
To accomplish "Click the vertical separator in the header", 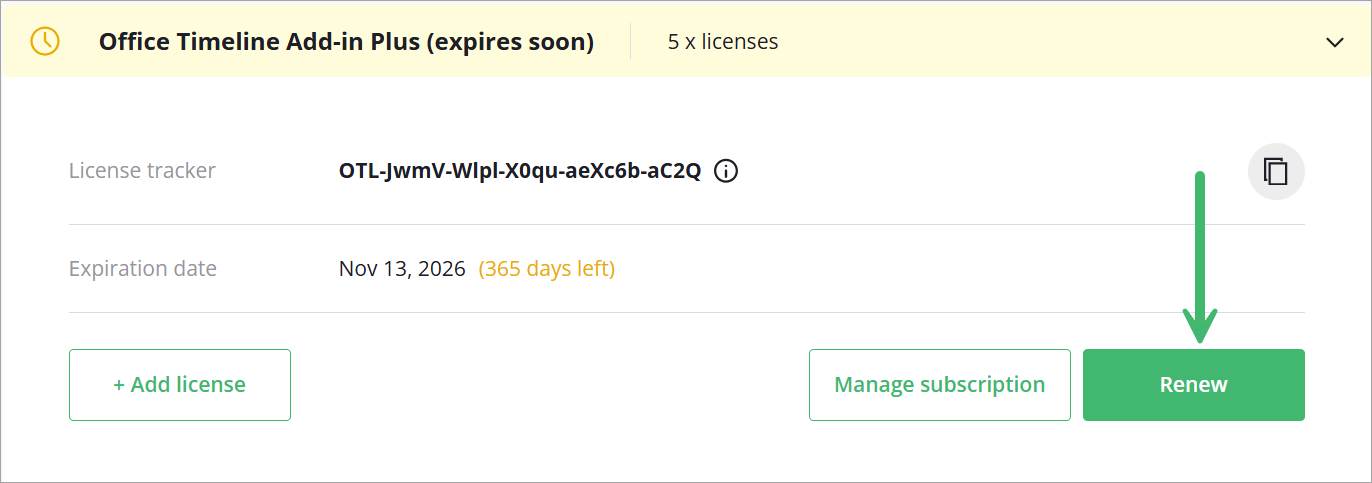I will point(631,42).
